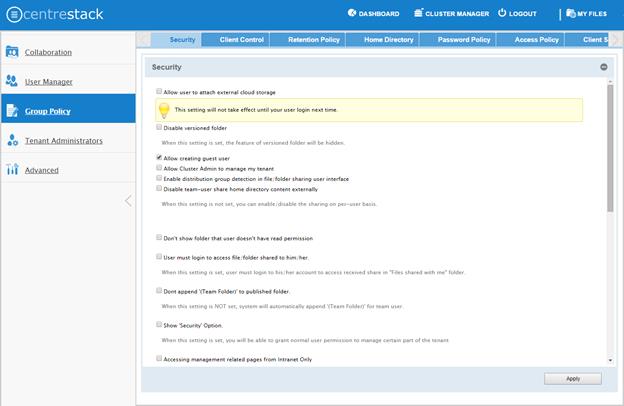Switch to the Security tab
Image resolution: width=624 pixels, height=406 pixels.
pyautogui.click(x=176, y=39)
